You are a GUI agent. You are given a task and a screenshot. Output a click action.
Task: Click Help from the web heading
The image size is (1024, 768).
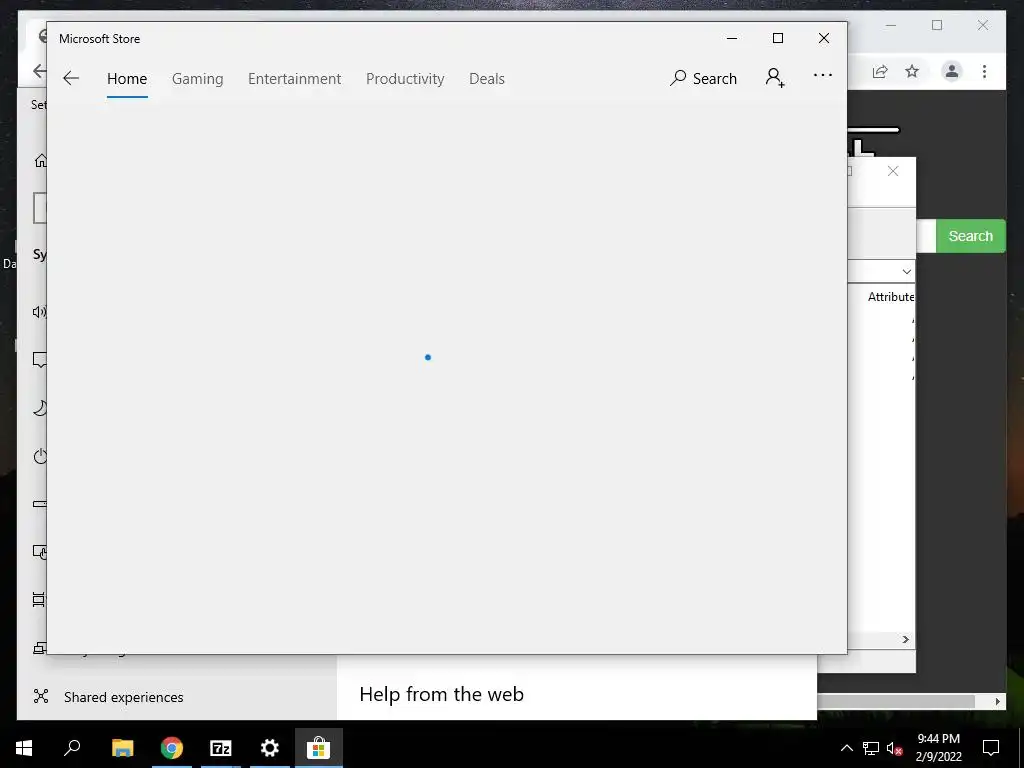441,694
